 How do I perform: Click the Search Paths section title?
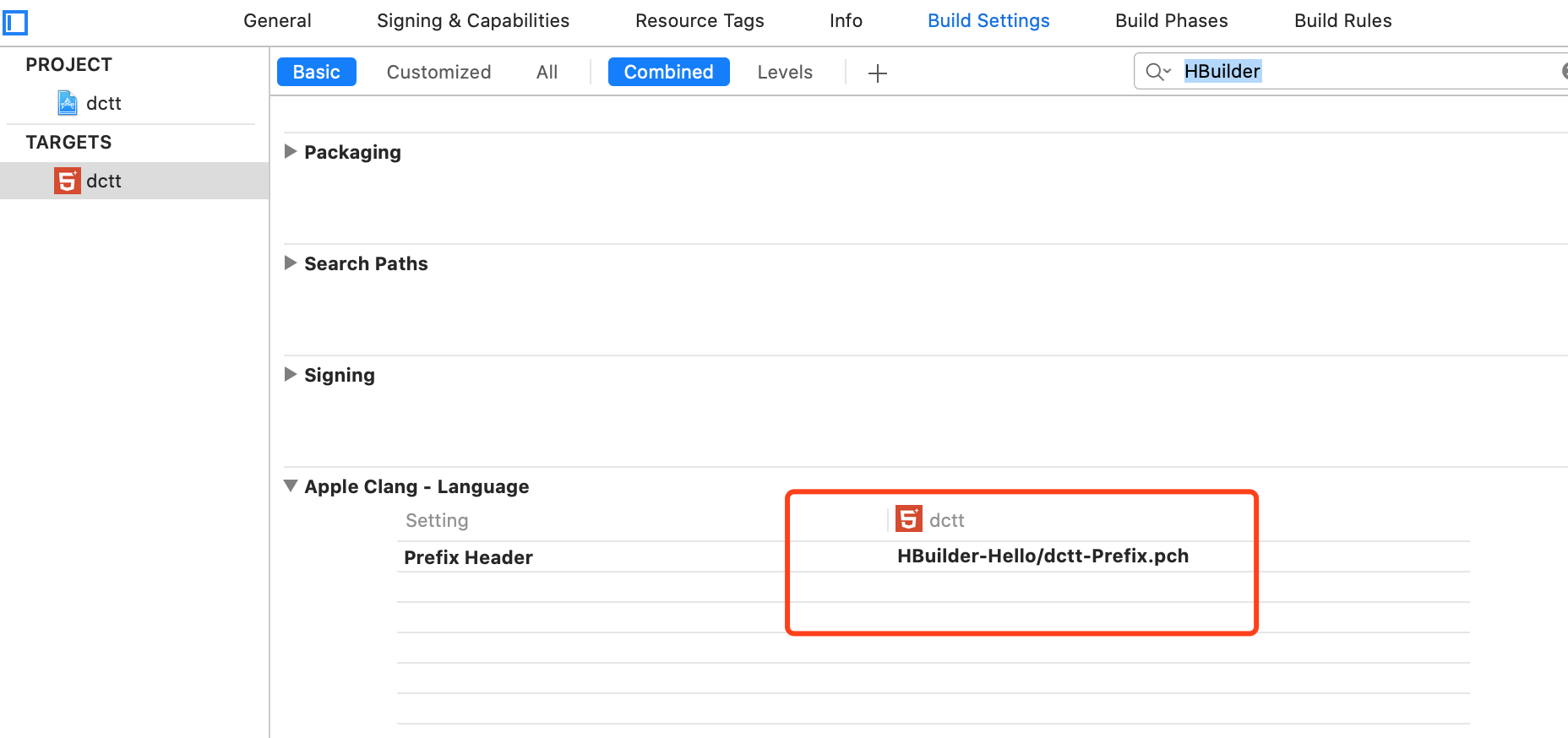click(x=366, y=264)
